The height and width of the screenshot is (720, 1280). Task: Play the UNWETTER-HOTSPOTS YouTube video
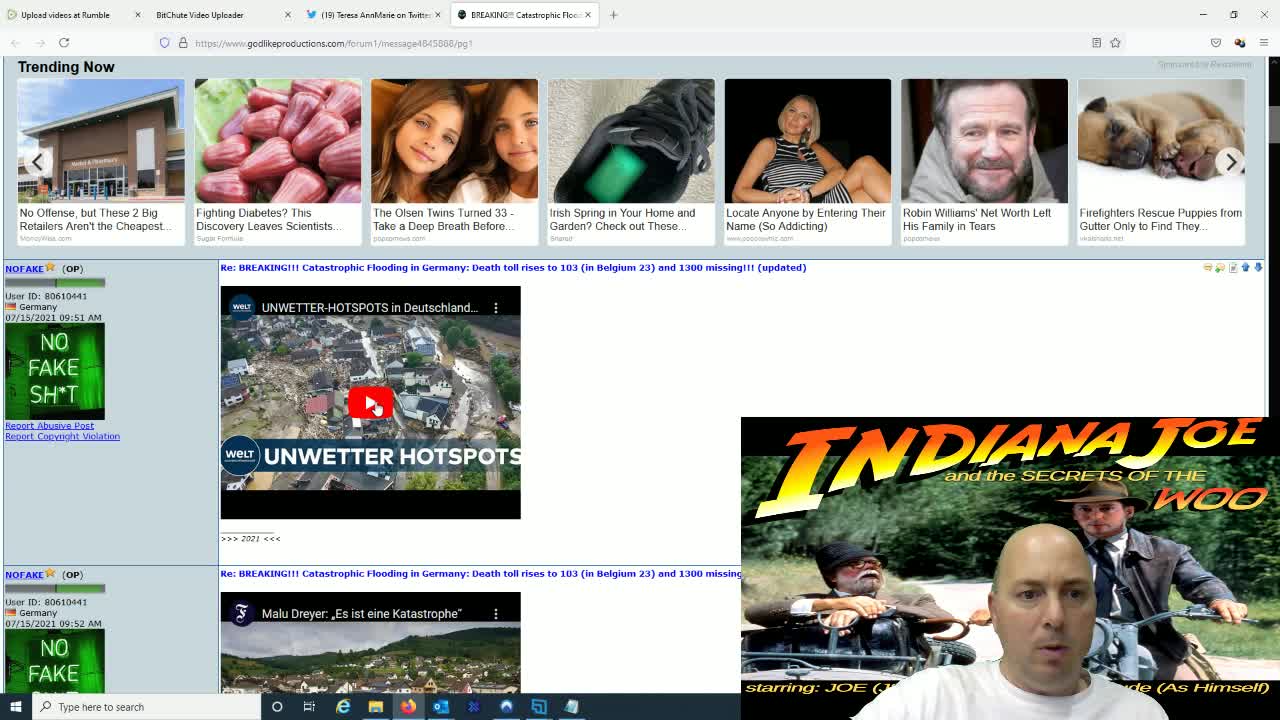tap(370, 403)
